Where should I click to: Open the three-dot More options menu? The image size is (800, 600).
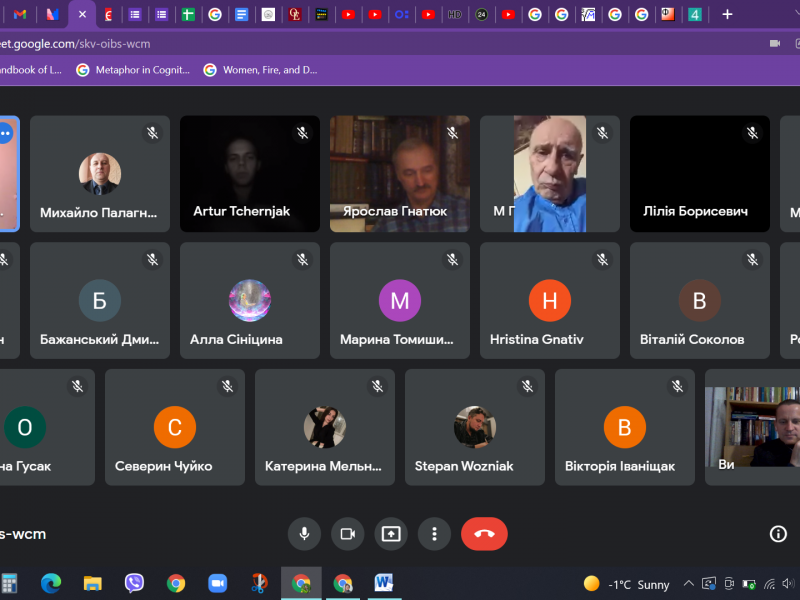coord(434,534)
